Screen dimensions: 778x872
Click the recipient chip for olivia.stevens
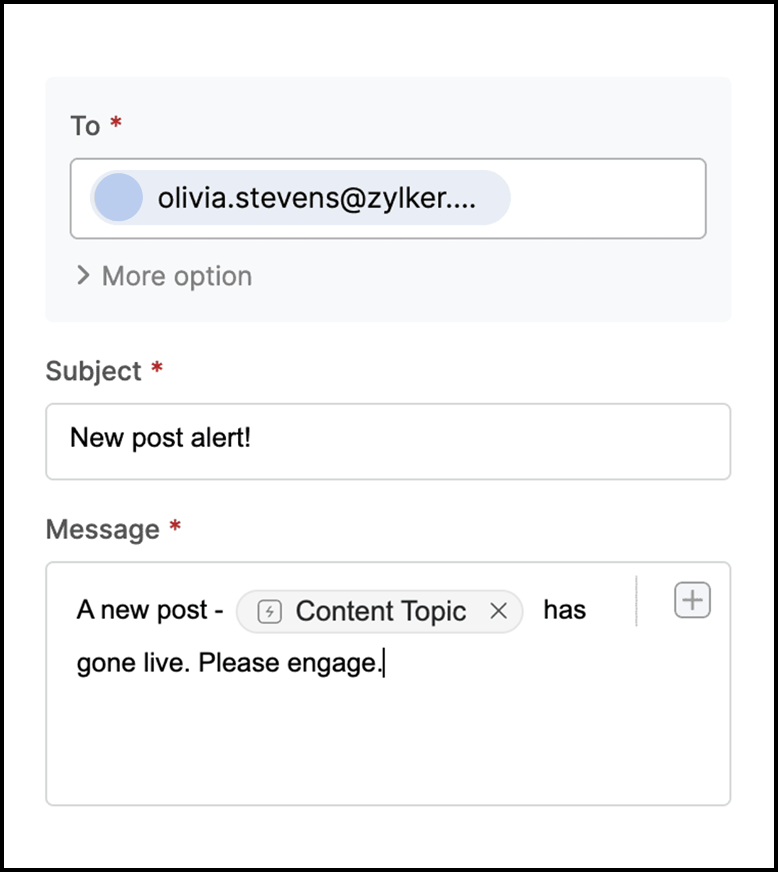click(x=300, y=197)
